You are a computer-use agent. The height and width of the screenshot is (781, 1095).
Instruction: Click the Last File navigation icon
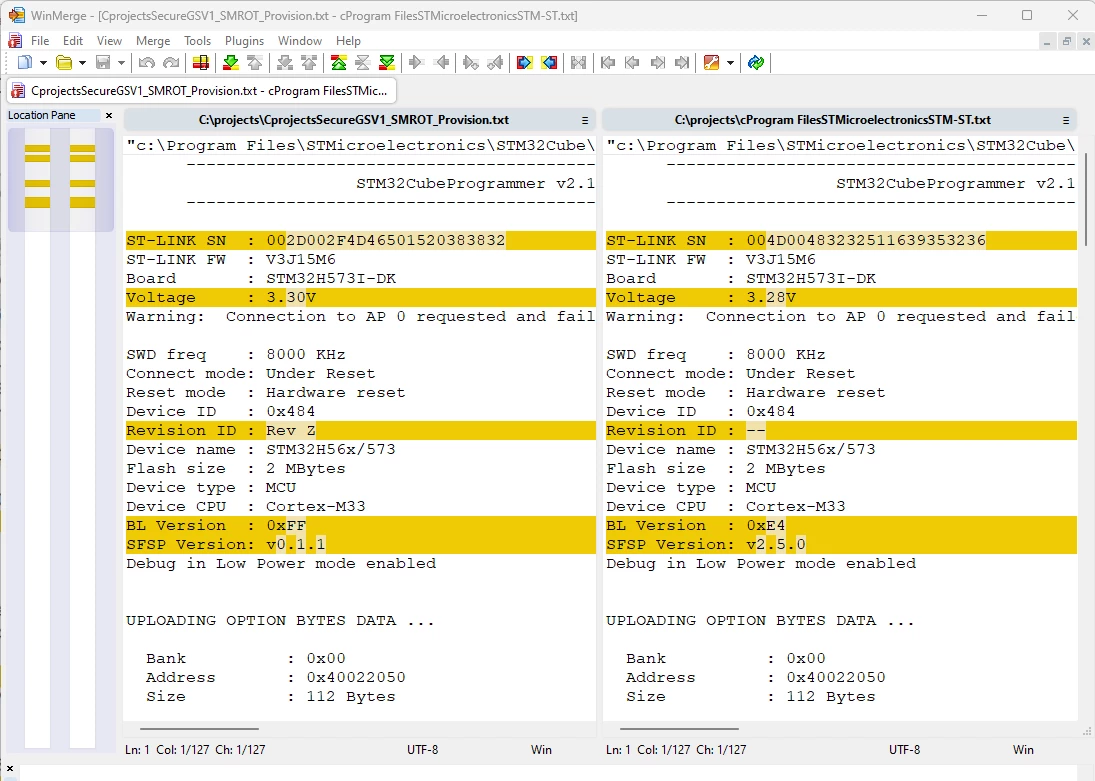point(682,63)
